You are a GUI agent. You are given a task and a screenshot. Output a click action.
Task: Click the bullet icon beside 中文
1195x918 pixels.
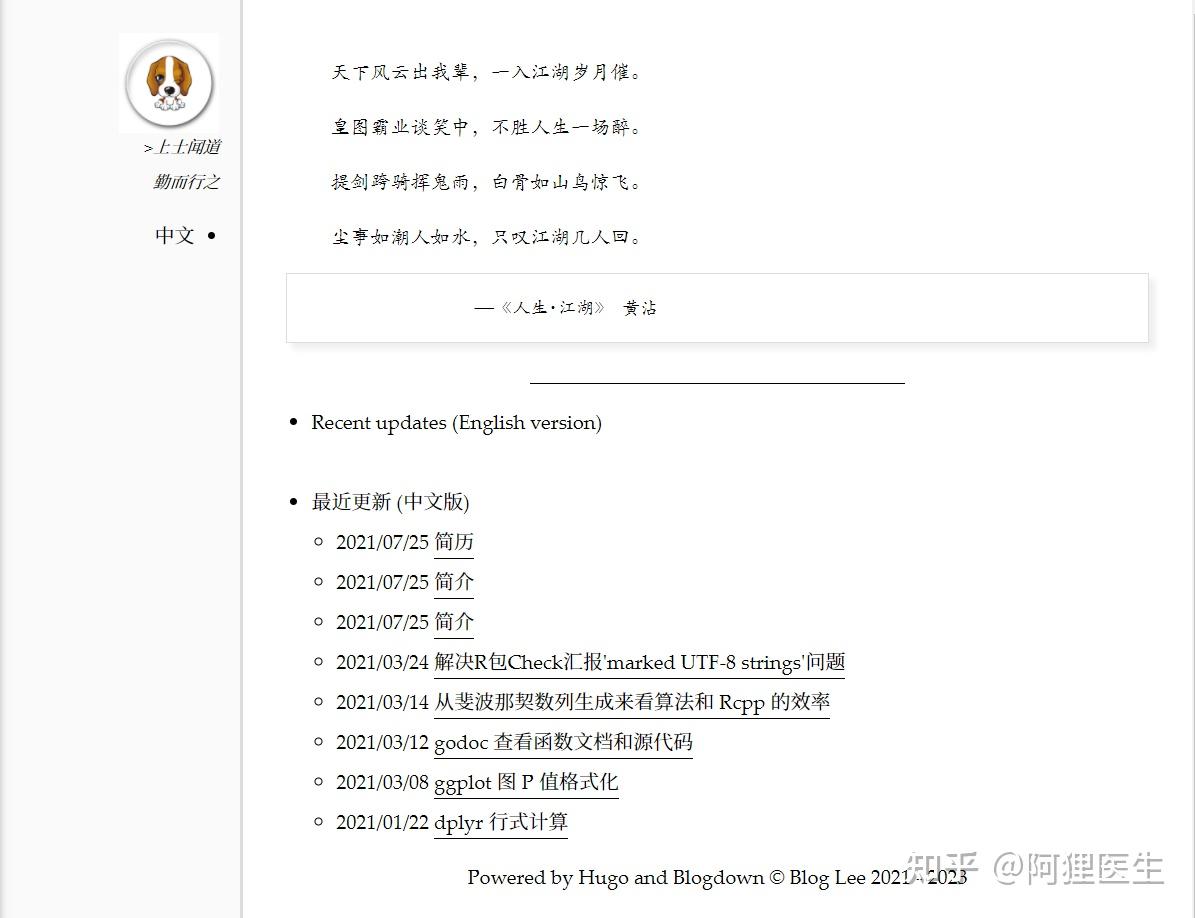pyautogui.click(x=209, y=236)
